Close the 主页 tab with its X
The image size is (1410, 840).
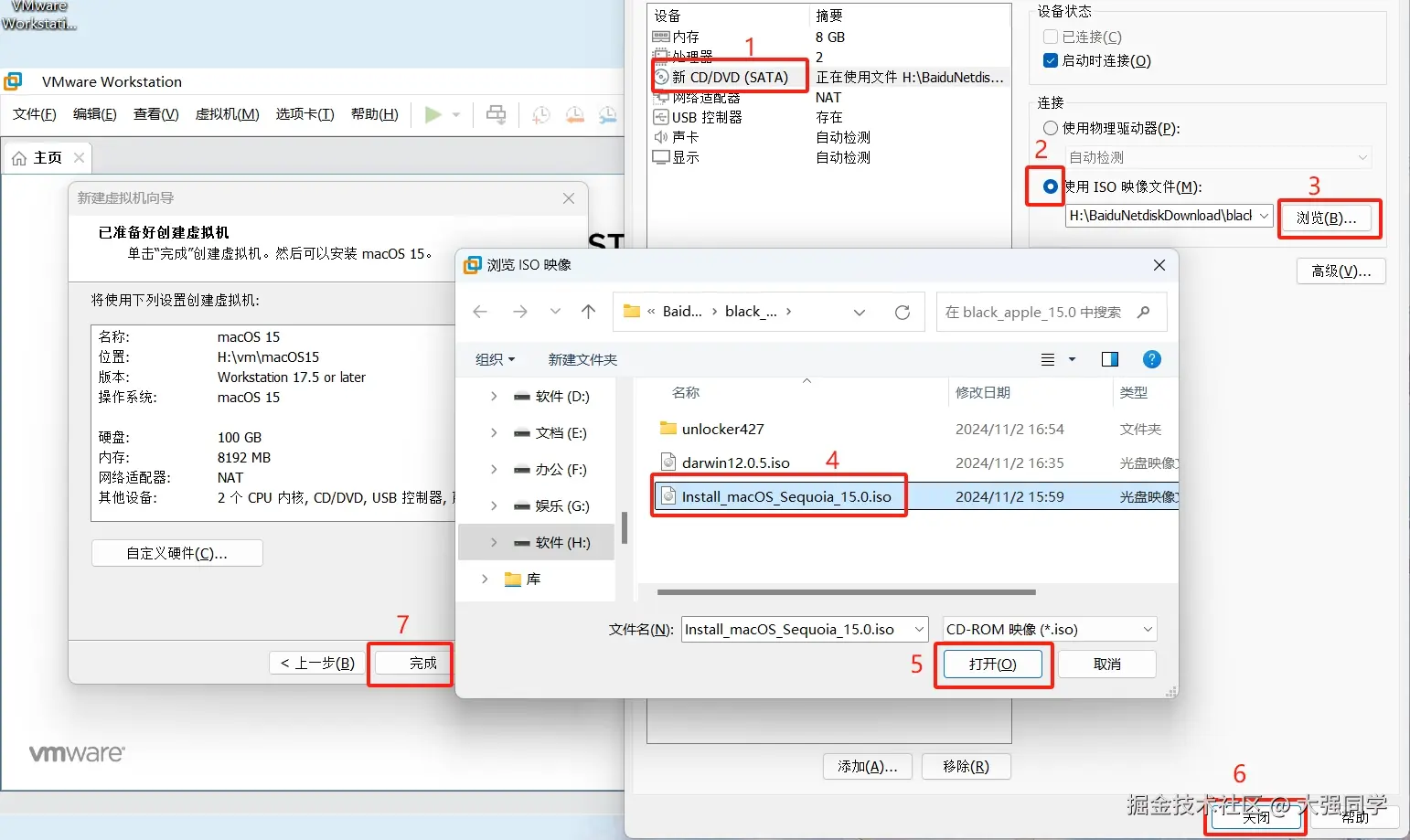pos(80,157)
